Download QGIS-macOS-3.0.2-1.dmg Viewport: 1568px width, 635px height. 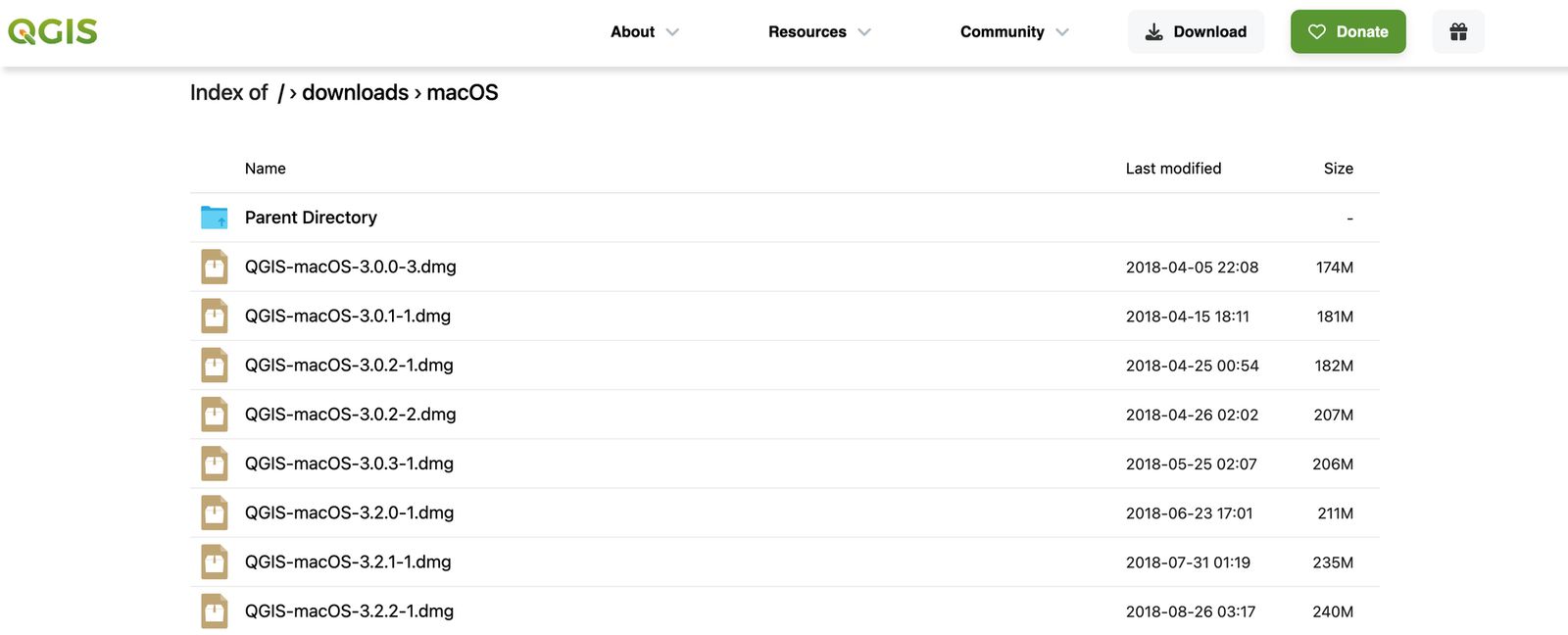click(349, 366)
